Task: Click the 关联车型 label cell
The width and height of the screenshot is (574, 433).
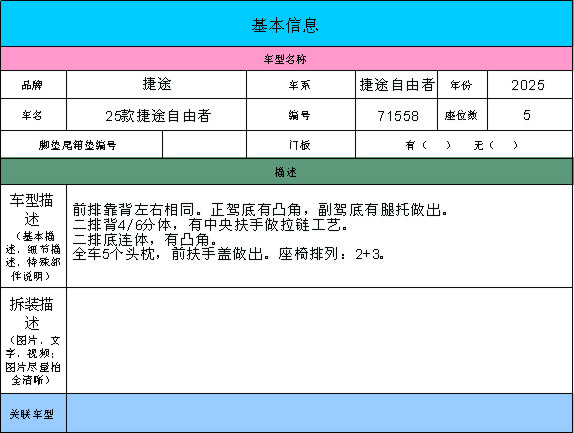Action: click(33, 413)
